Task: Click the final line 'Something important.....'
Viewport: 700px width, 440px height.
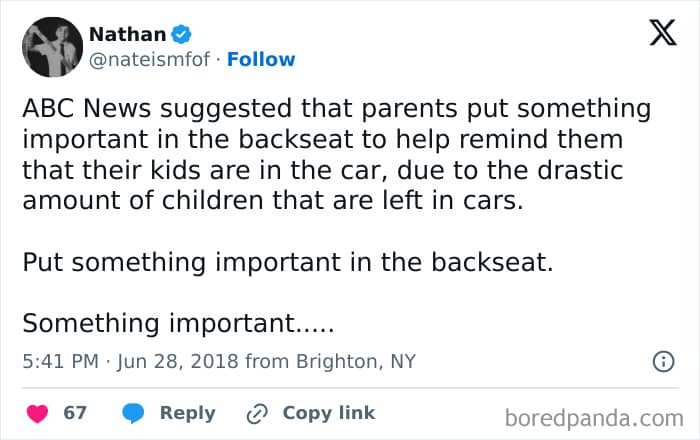Action: click(x=177, y=324)
